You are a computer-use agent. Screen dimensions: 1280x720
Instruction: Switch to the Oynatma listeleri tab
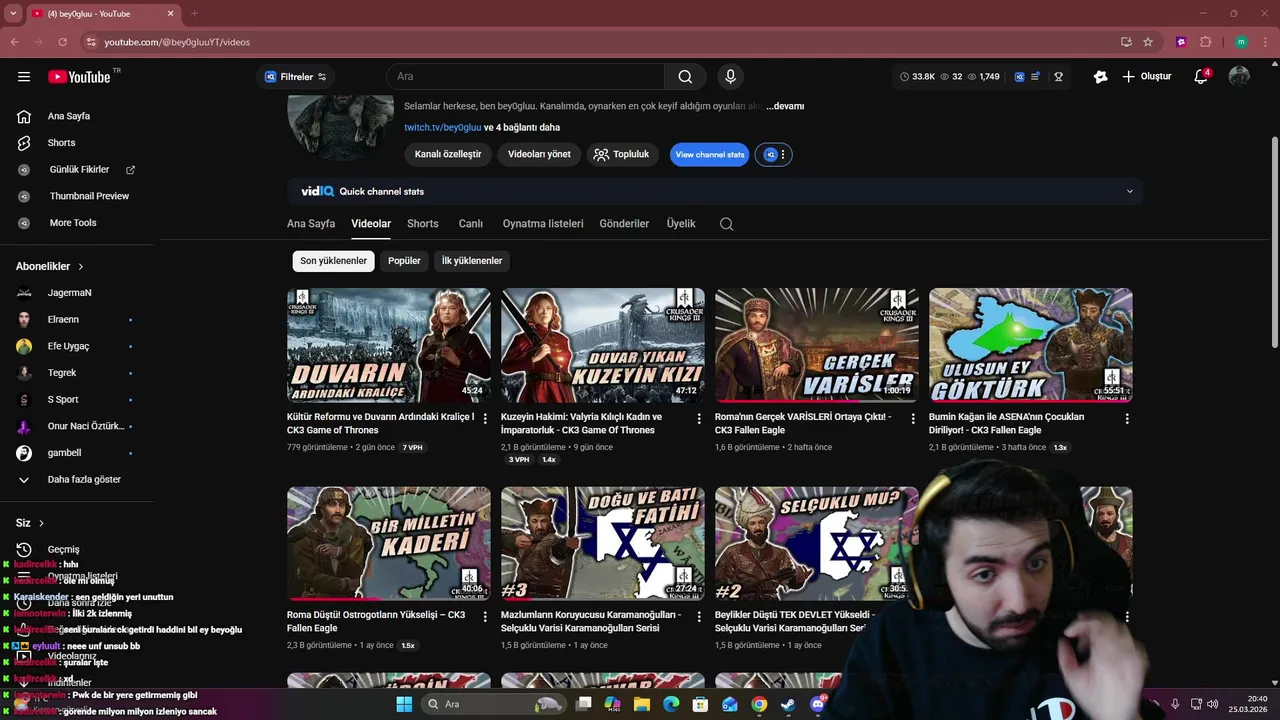click(x=543, y=224)
